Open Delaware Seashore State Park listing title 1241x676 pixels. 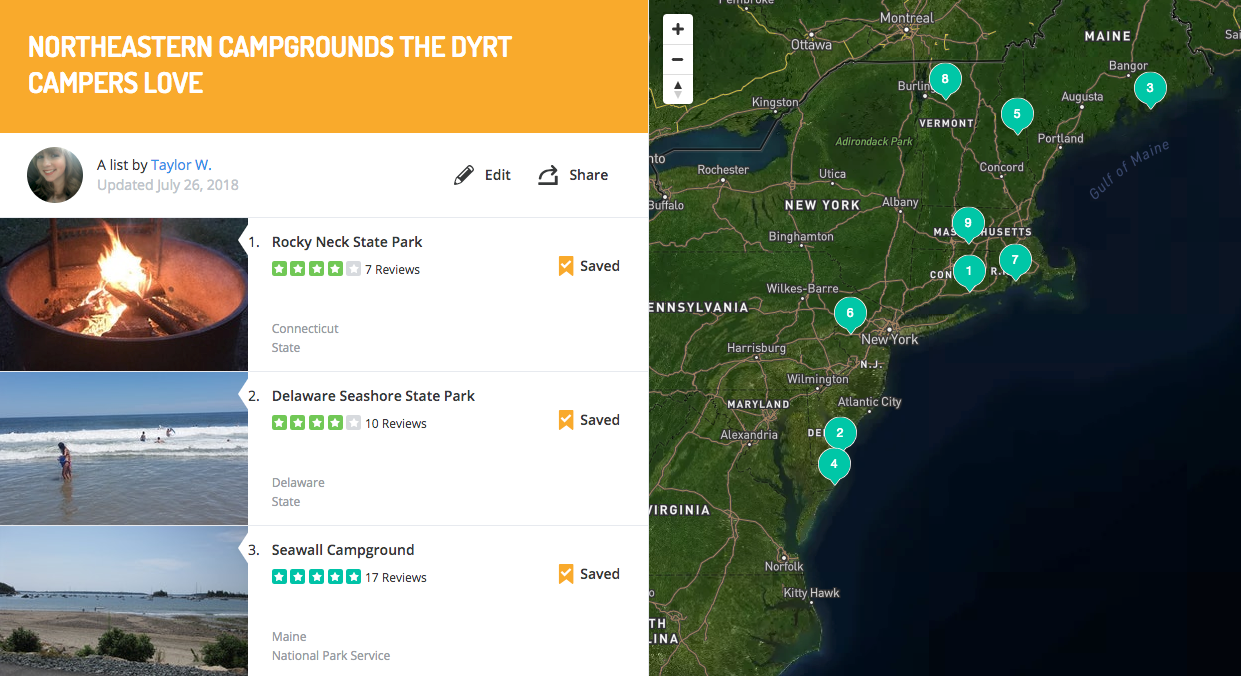click(373, 396)
